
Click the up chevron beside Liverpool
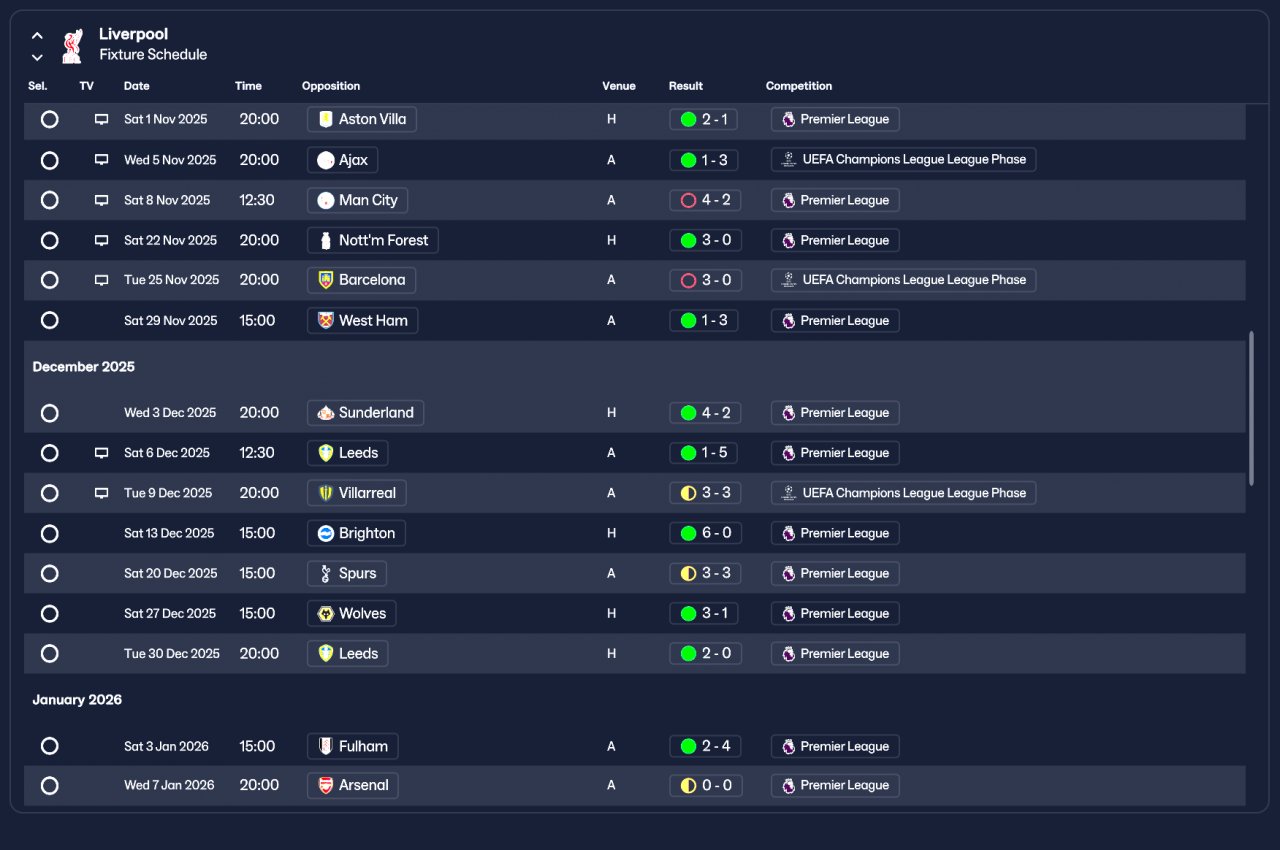pos(37,36)
